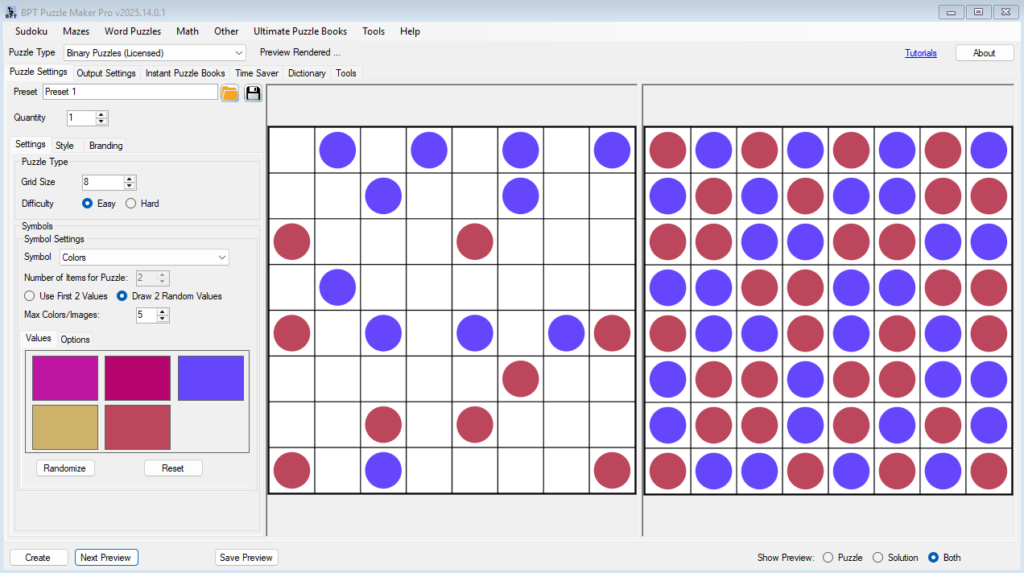Open the Word Puzzles menu
Screen dimensions: 1024x573
coord(132,31)
